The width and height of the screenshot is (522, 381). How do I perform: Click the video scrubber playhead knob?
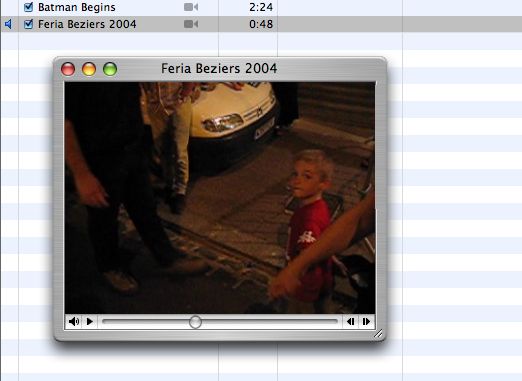(195, 322)
